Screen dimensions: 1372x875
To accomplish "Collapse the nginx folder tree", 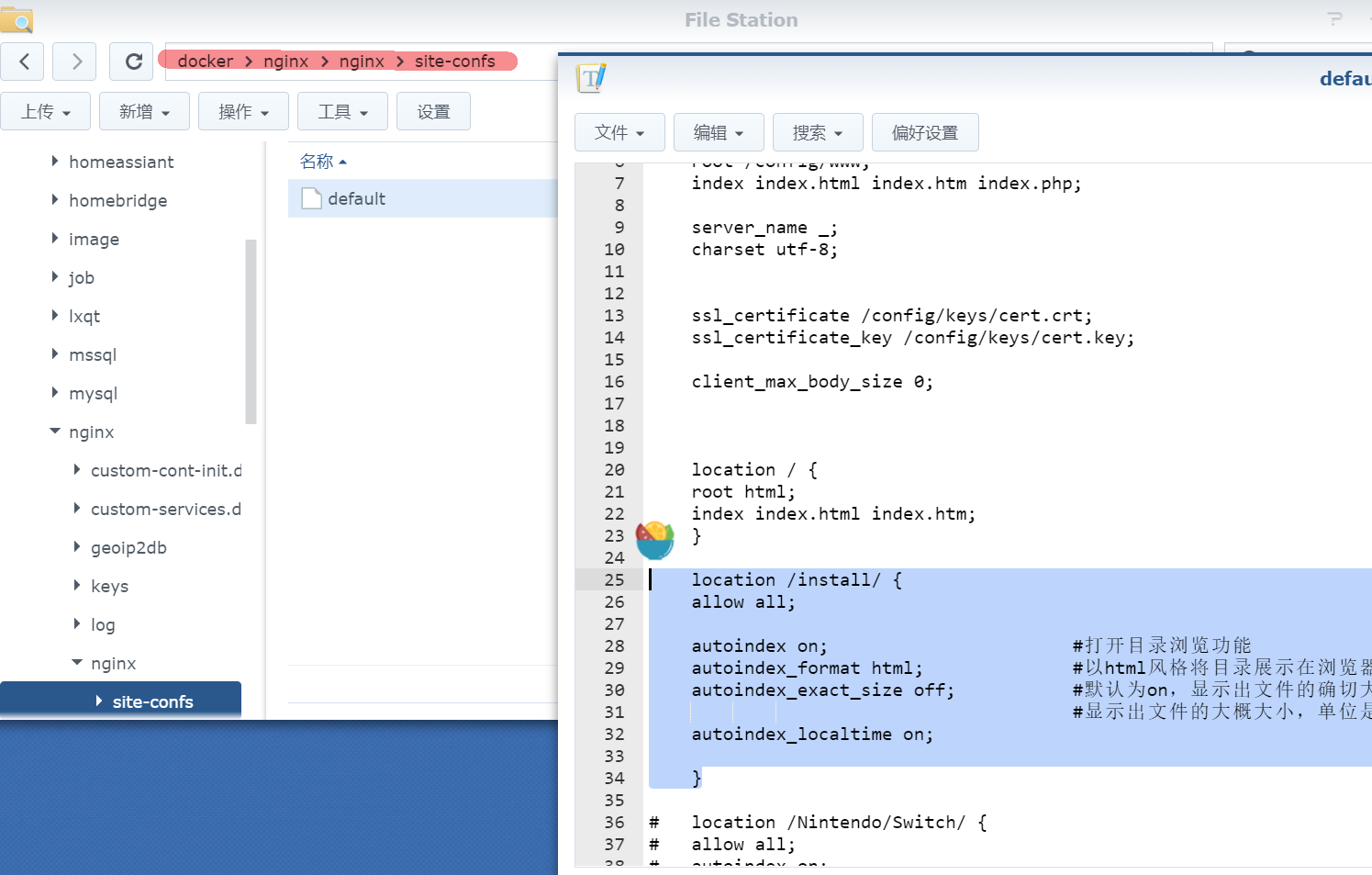I will click(55, 432).
